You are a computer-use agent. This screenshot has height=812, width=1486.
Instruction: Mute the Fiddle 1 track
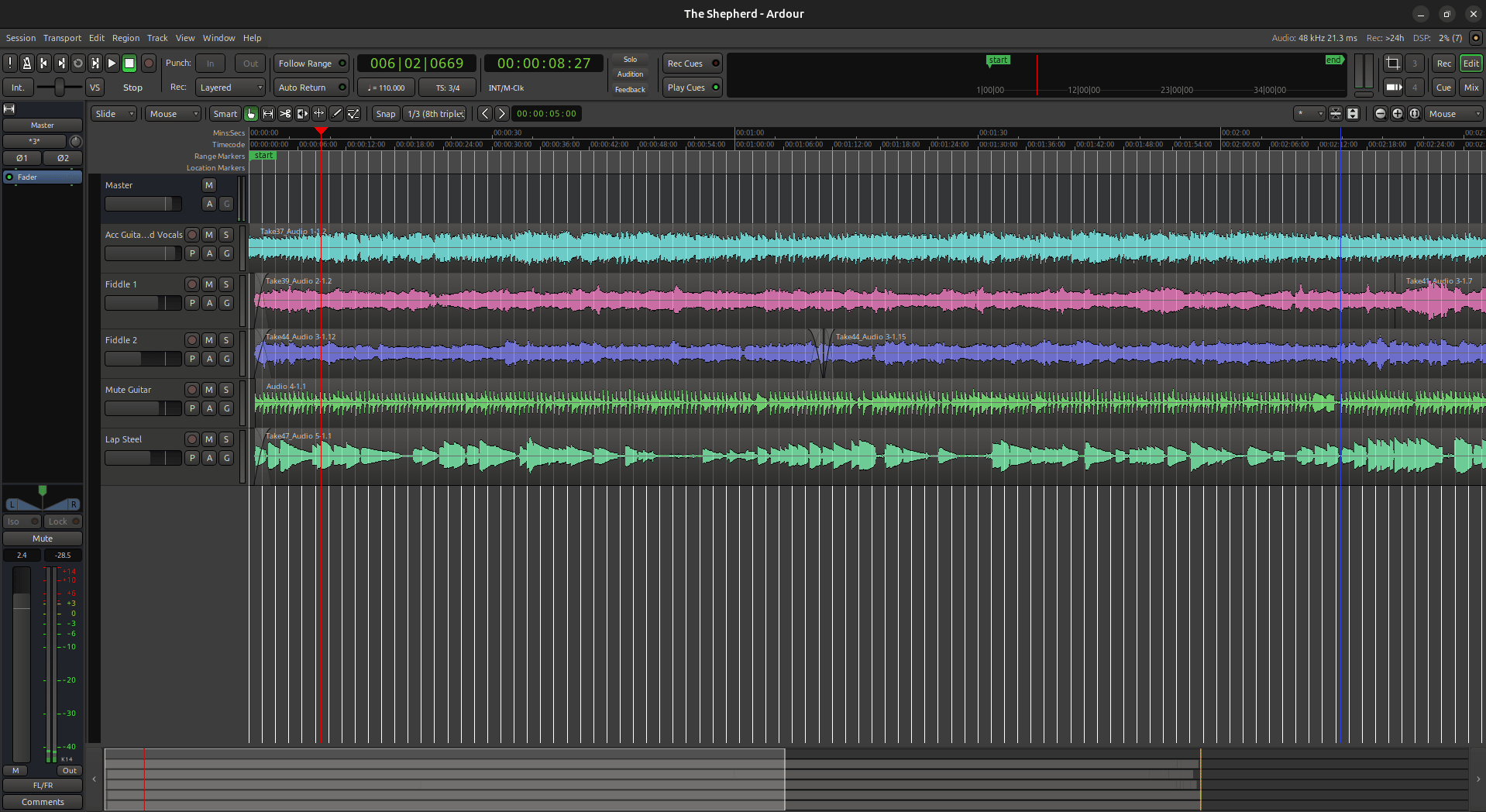click(209, 284)
